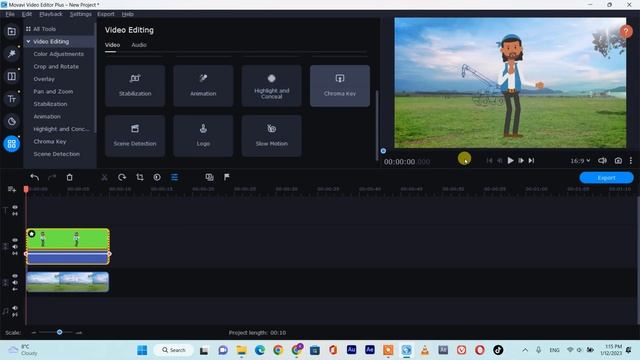The width and height of the screenshot is (640, 360).
Task: Open the Edit menu
Action: tap(27, 14)
